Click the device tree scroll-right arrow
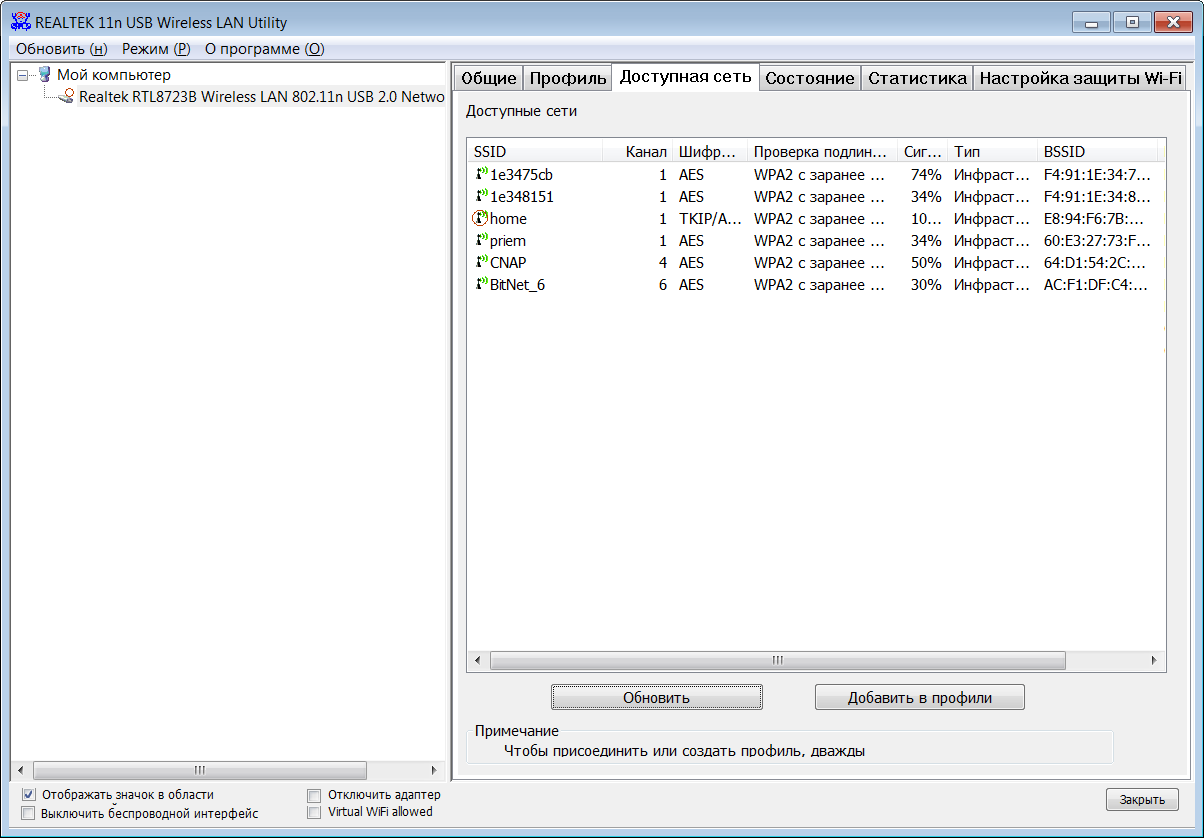Image resolution: width=1204 pixels, height=838 pixels. click(x=434, y=770)
